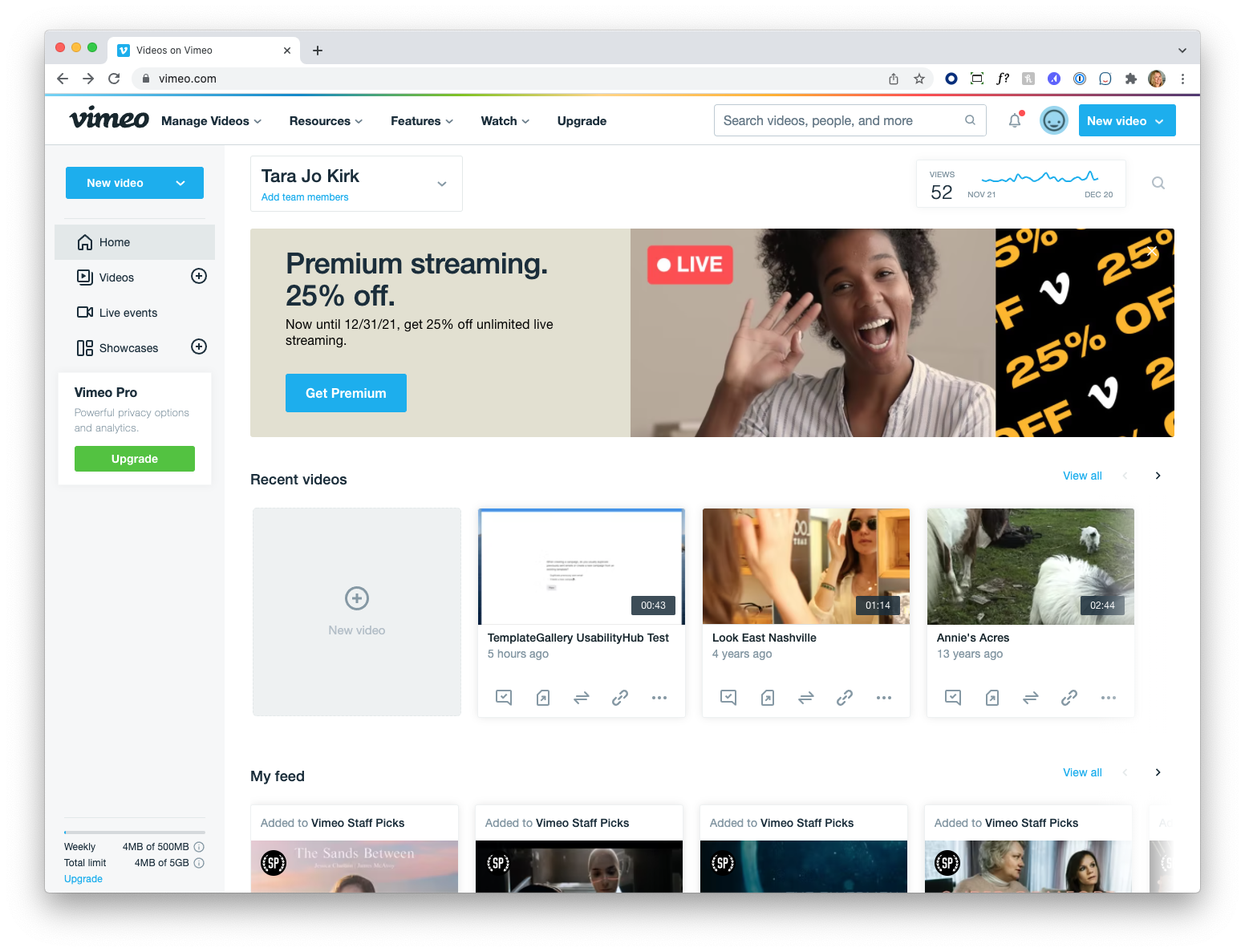
Task: Open review page icon for Look East Nashville
Action: point(728,697)
